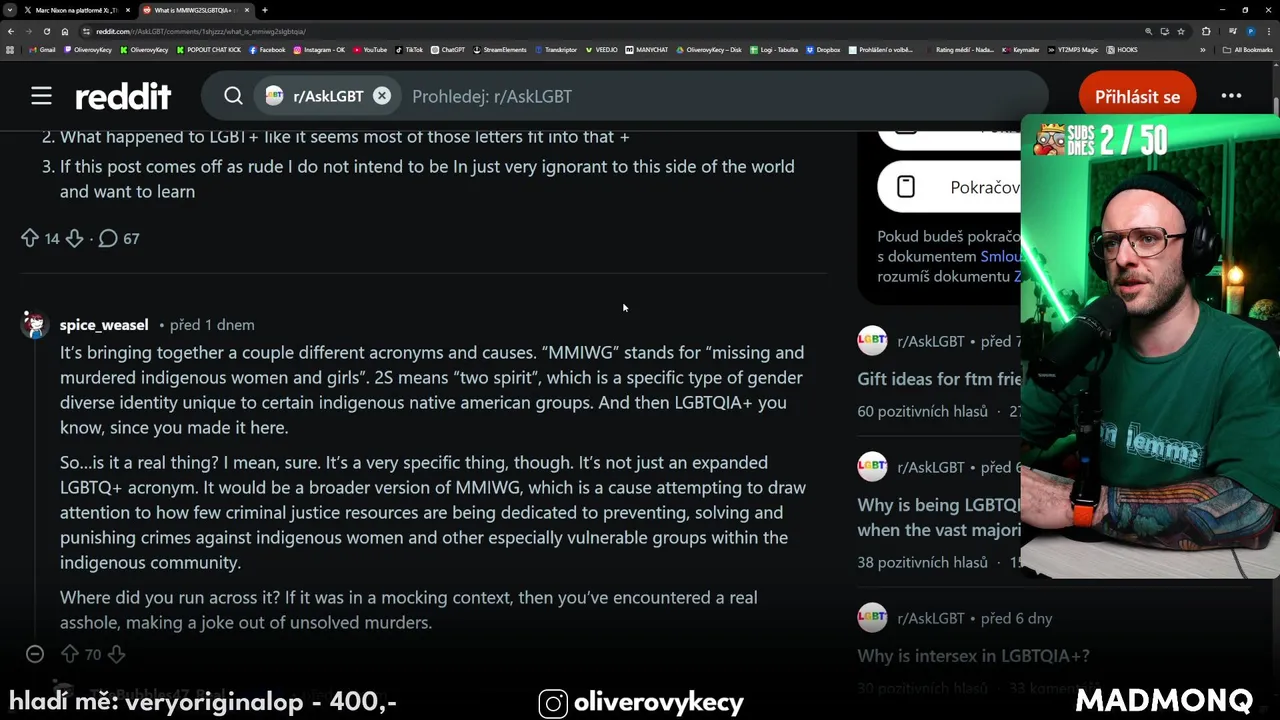Open the zoom magnifier icon in address bar
Viewport: 1280px width, 720px height.
(x=1149, y=31)
